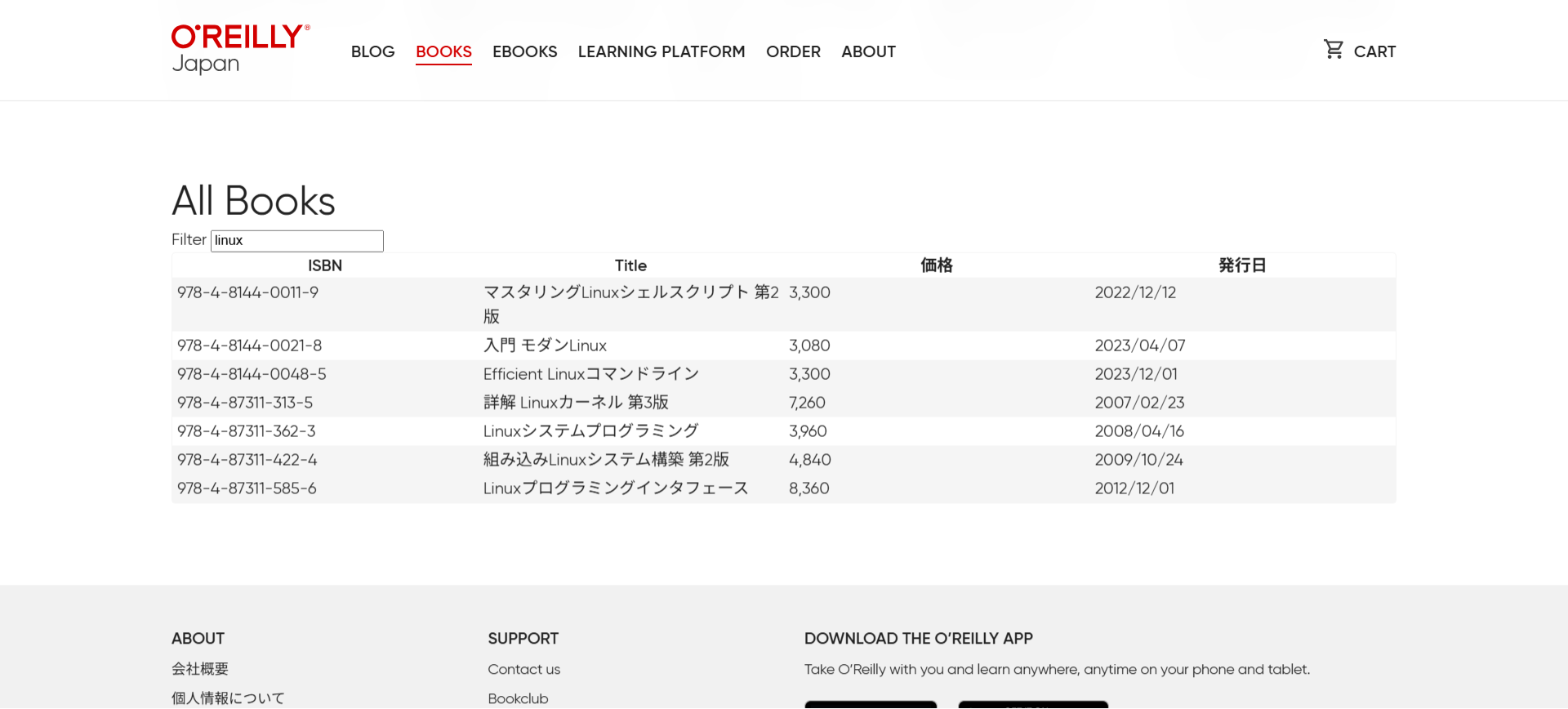Click ISBN 978-4-8144-0048-5
The image size is (1568, 709).
point(252,374)
